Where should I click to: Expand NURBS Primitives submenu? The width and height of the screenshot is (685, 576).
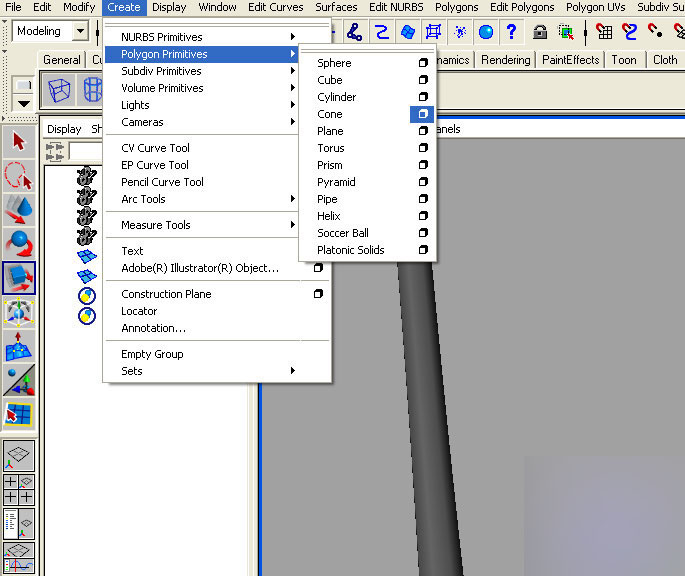(x=201, y=37)
